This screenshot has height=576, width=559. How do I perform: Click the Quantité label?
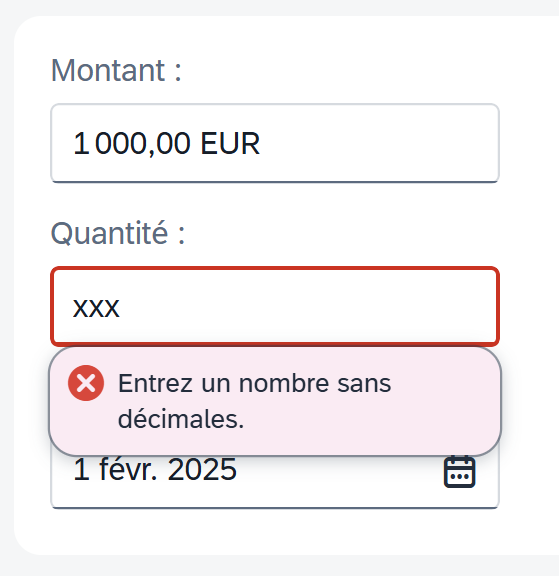tap(118, 233)
